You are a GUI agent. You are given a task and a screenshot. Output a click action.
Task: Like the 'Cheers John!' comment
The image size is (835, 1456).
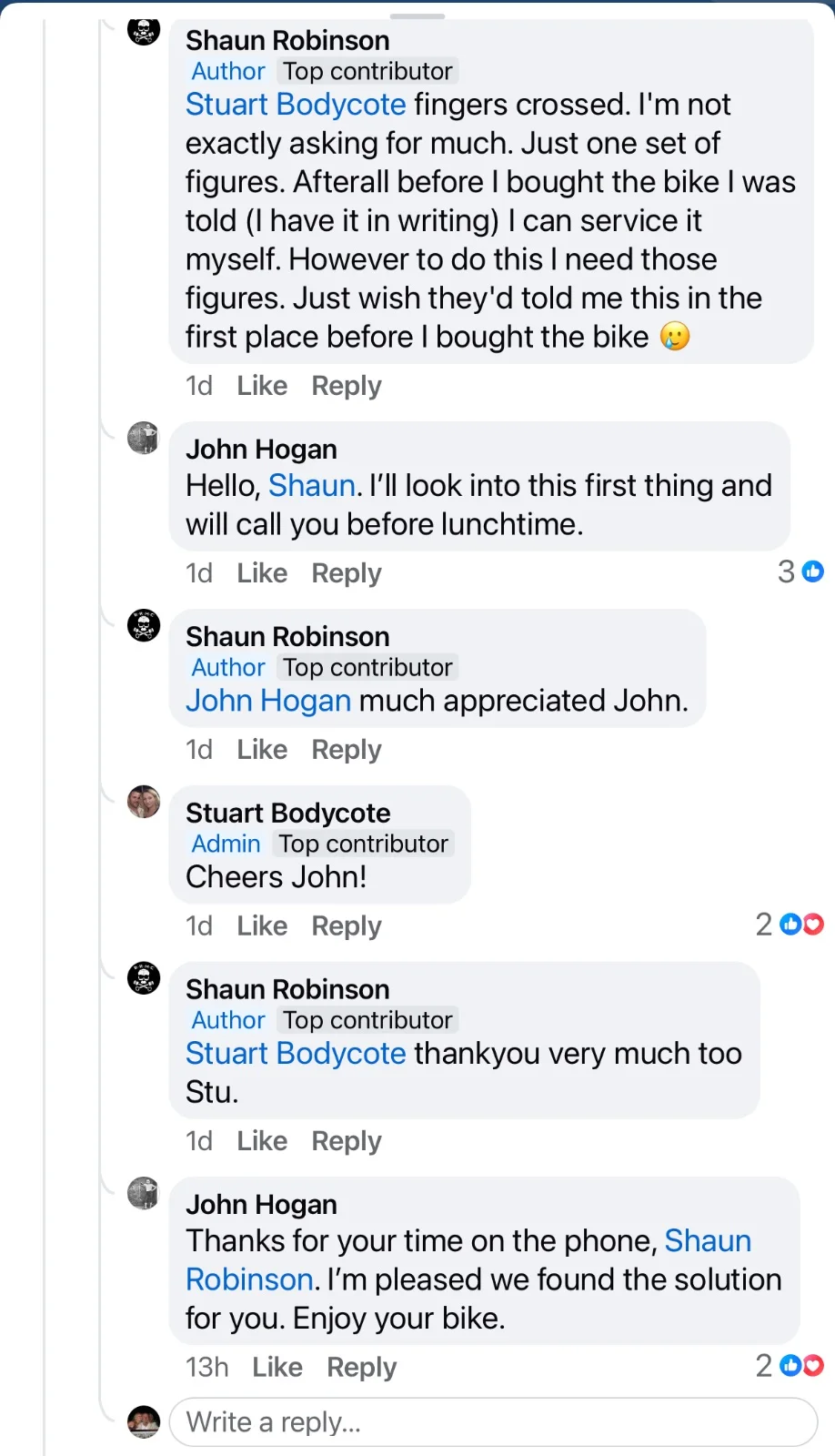pyautogui.click(x=262, y=926)
